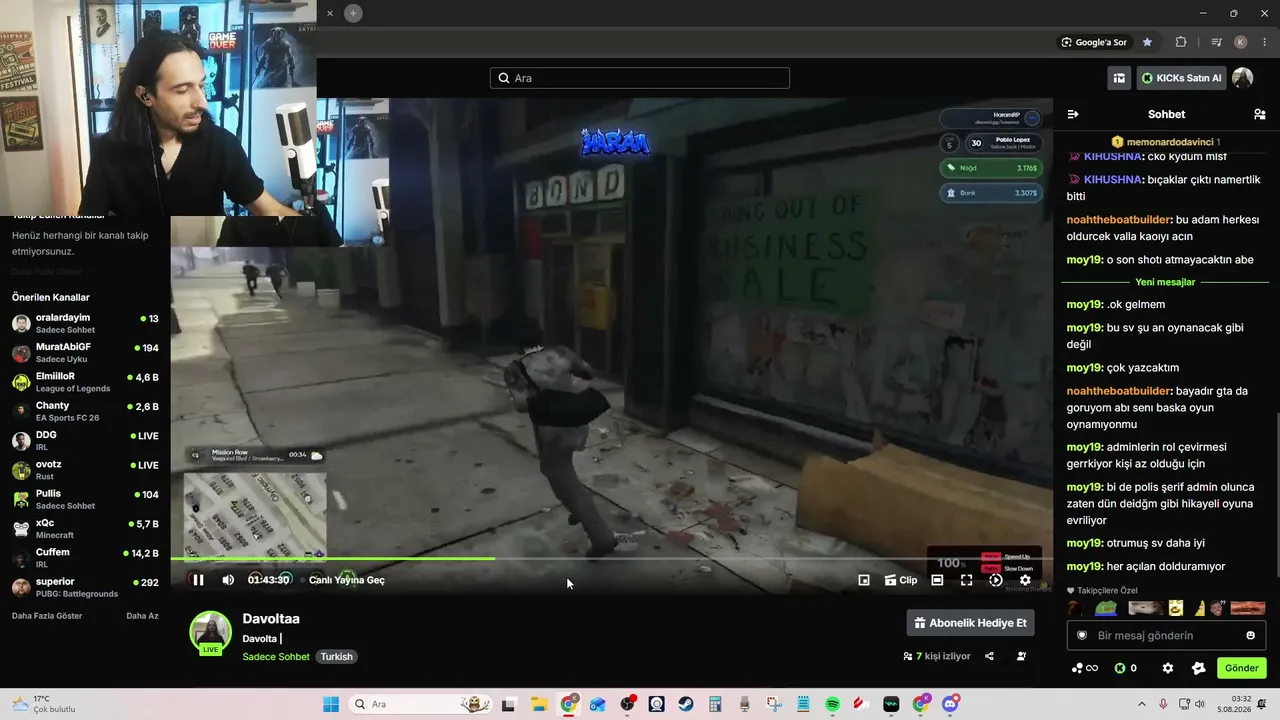The height and width of the screenshot is (720, 1280).
Task: Click follow user icon beside share
Action: 1021,657
